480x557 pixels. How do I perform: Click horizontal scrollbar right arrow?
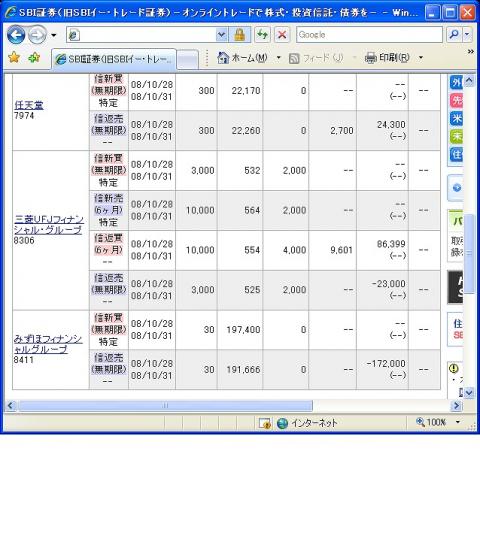pos(456,405)
